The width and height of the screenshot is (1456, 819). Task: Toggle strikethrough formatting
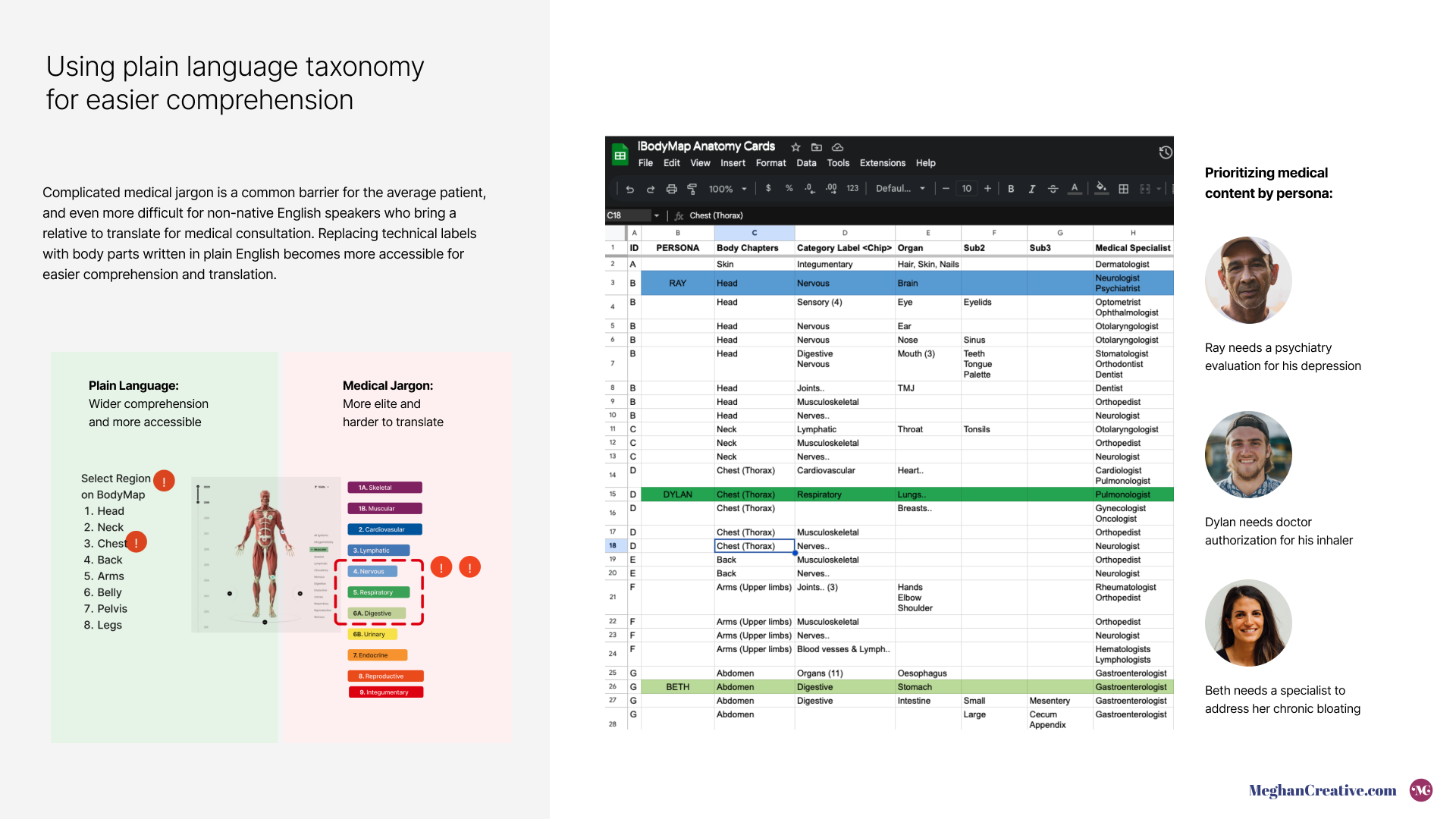pyautogui.click(x=1053, y=189)
